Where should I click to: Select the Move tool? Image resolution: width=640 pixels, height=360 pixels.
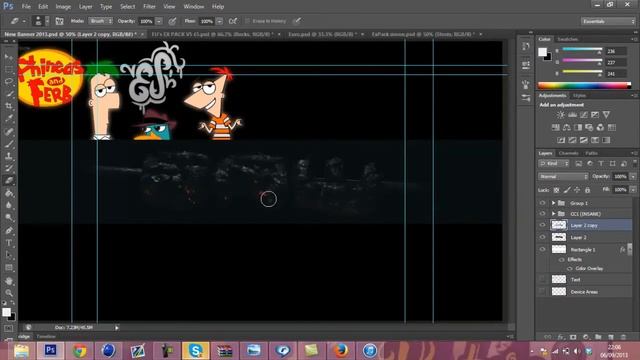(9, 57)
